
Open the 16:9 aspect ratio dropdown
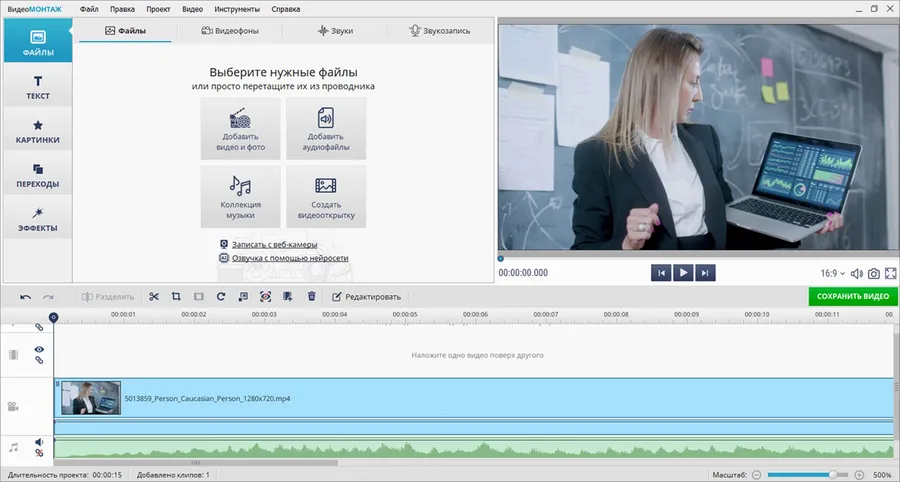[833, 274]
